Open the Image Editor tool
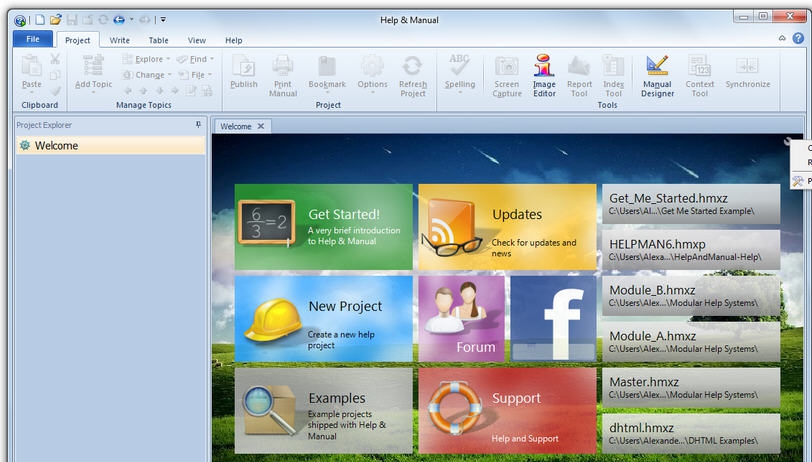The height and width of the screenshot is (462, 812). coord(544,76)
